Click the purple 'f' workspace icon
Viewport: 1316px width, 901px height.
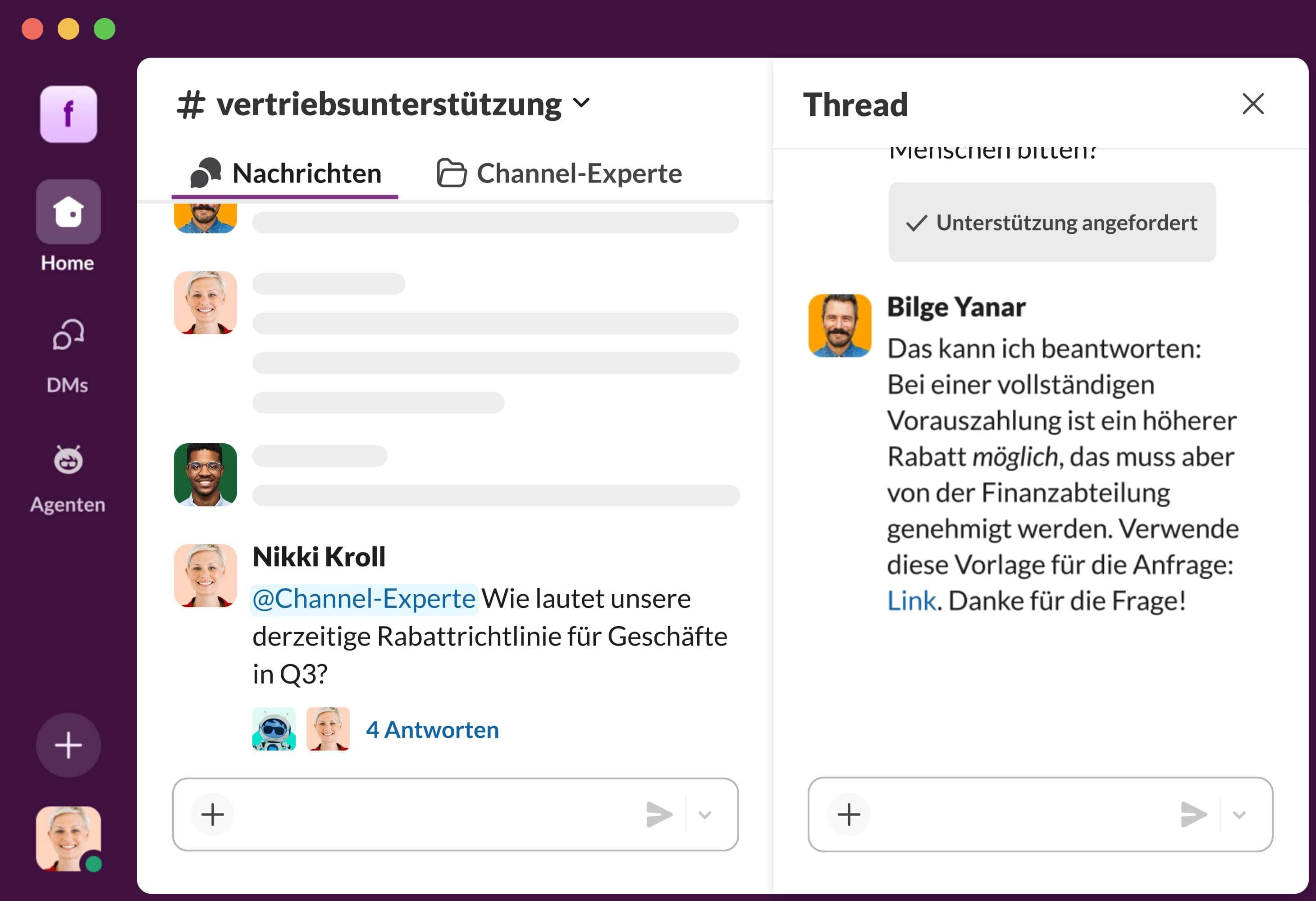(x=68, y=114)
